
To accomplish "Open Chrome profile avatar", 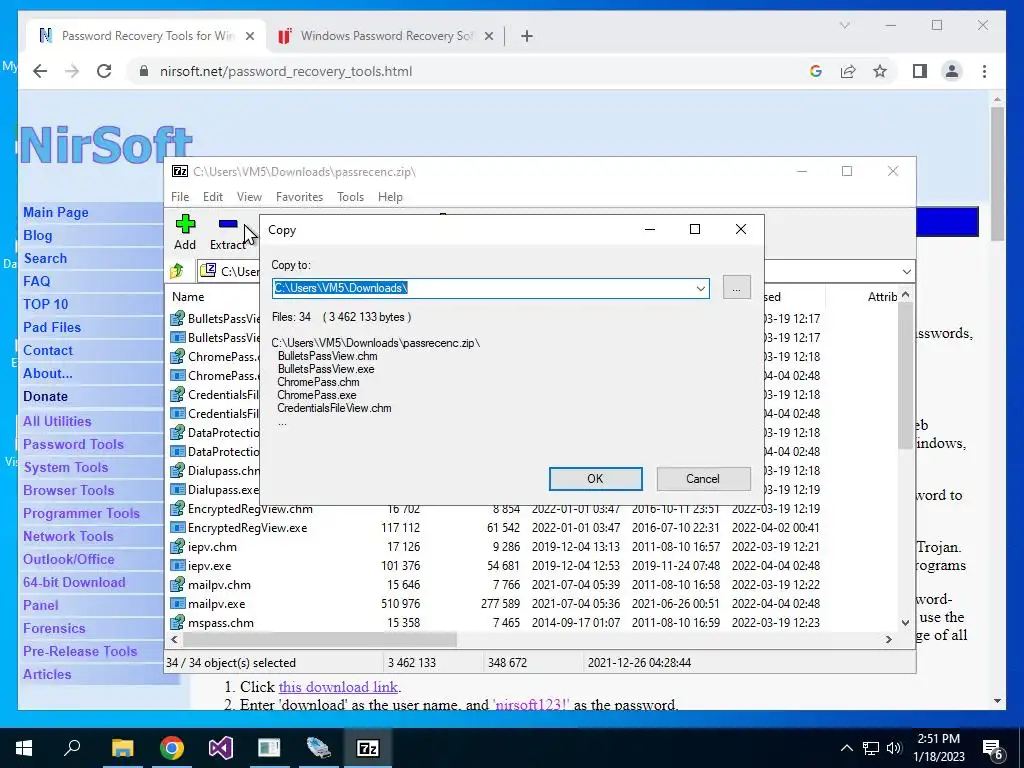I will [x=952, y=71].
